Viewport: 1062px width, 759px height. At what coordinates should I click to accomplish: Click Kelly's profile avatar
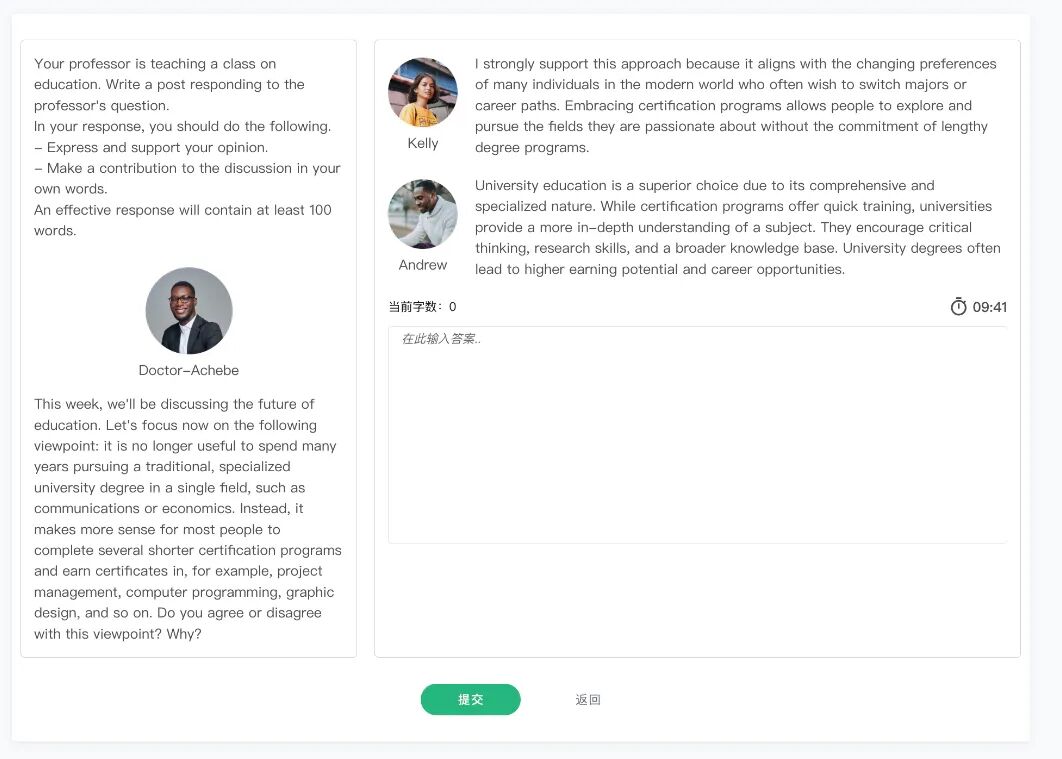pos(423,92)
